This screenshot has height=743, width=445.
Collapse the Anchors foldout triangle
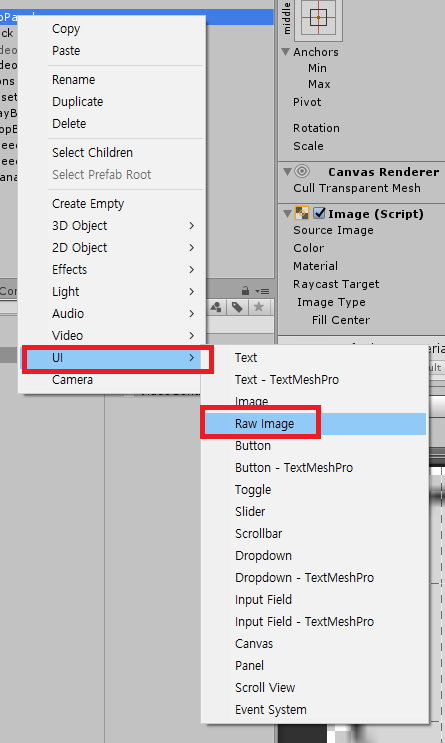[286, 52]
